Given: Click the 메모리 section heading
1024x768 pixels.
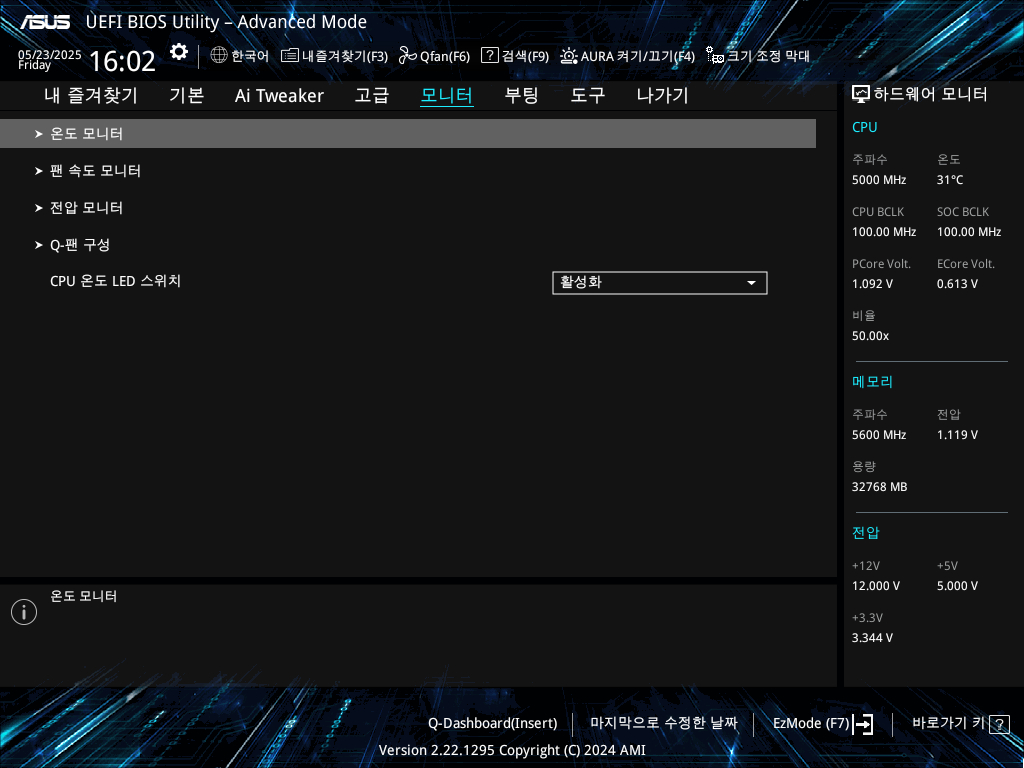Looking at the screenshot, I should tap(872, 382).
